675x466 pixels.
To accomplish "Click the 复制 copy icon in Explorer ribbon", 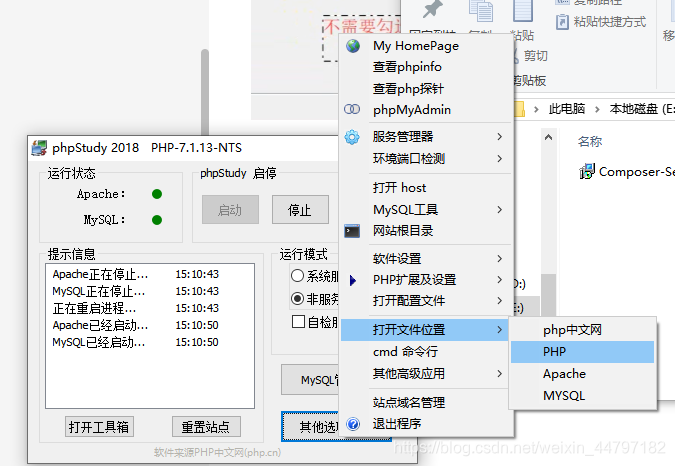I will coord(480,10).
